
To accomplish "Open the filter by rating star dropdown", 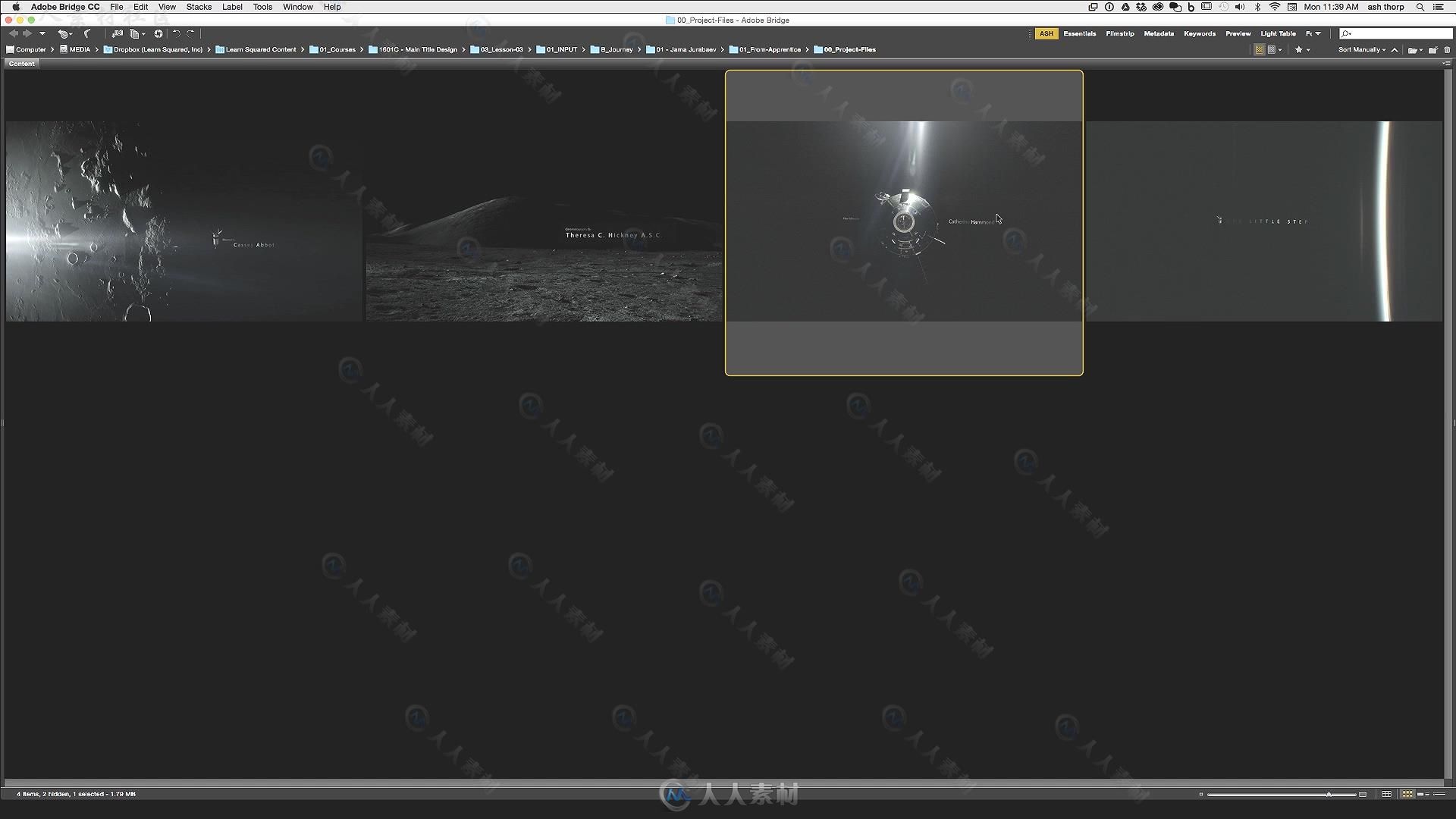I will coord(1302,49).
